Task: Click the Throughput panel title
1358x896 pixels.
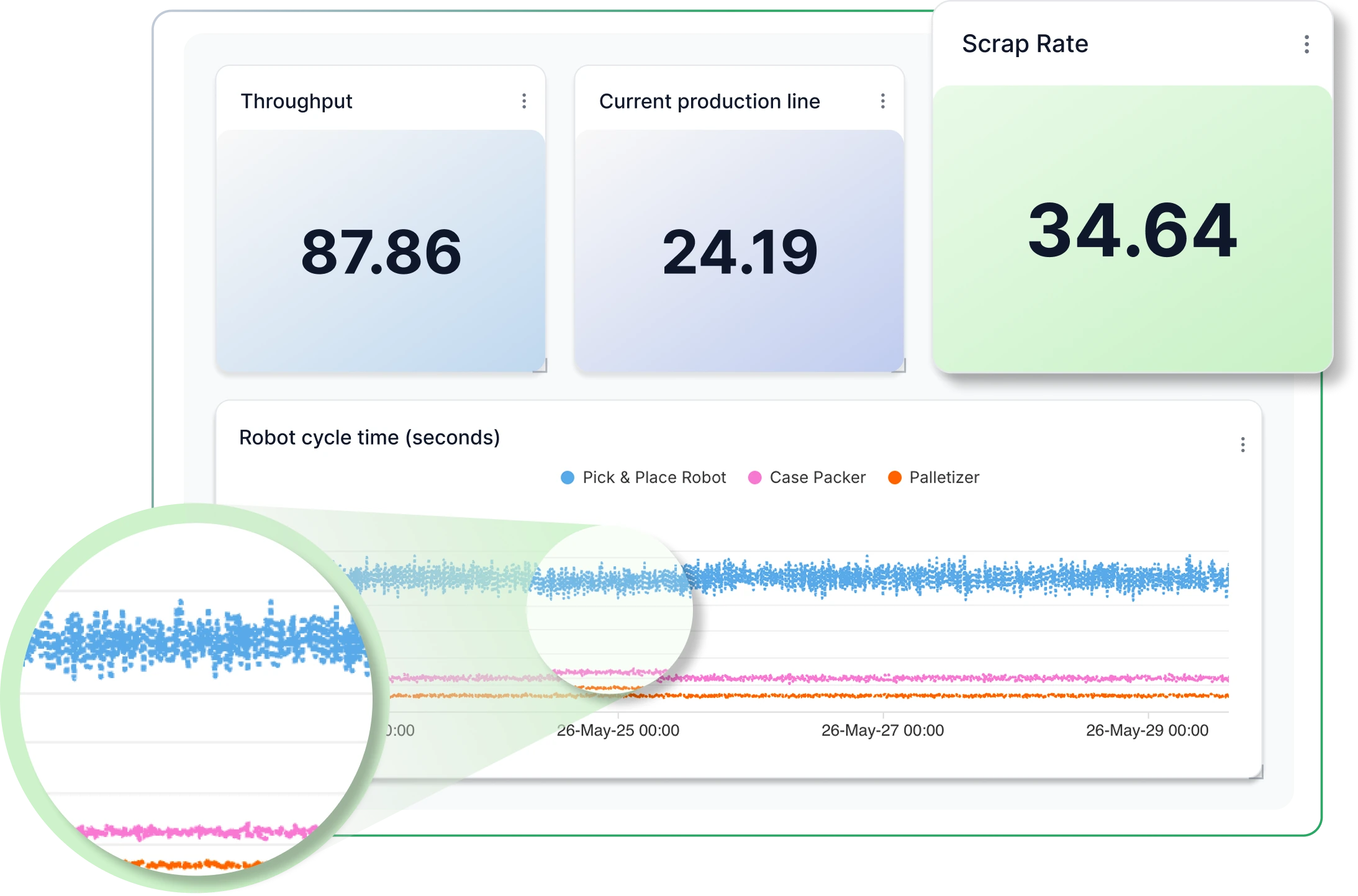Action: pyautogui.click(x=296, y=101)
